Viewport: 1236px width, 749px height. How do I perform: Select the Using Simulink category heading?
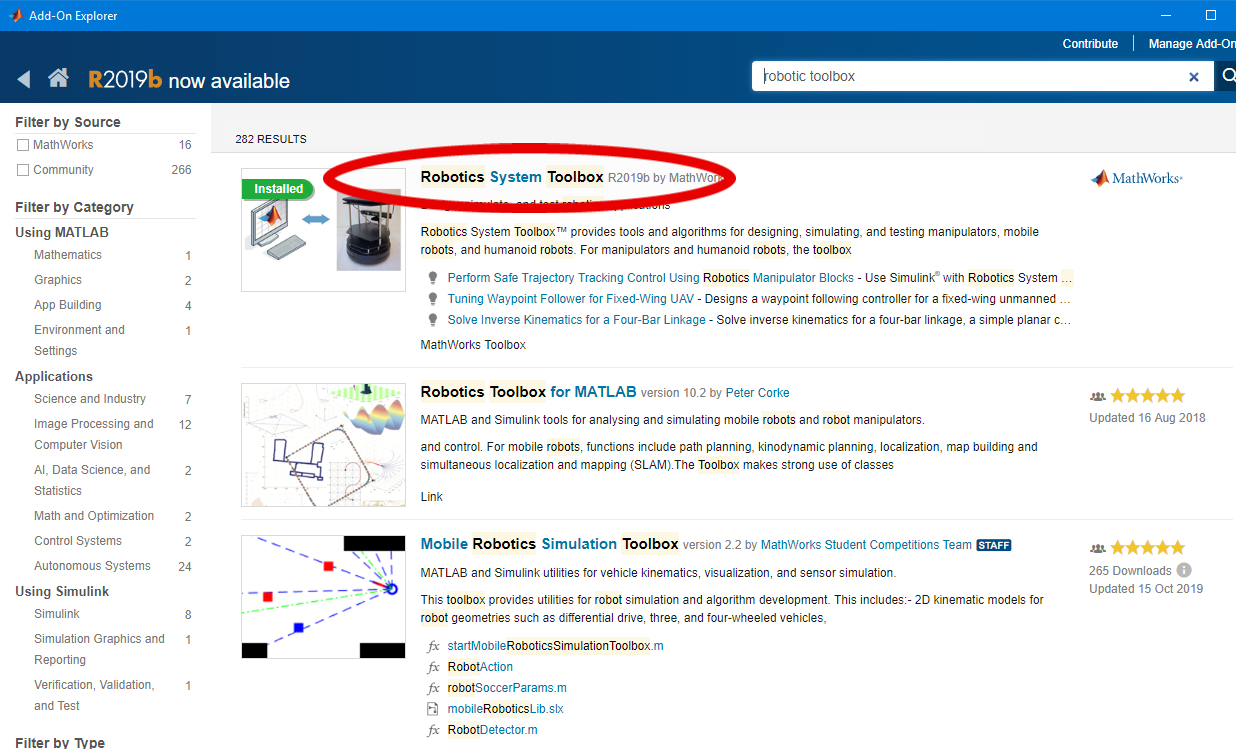click(62, 591)
